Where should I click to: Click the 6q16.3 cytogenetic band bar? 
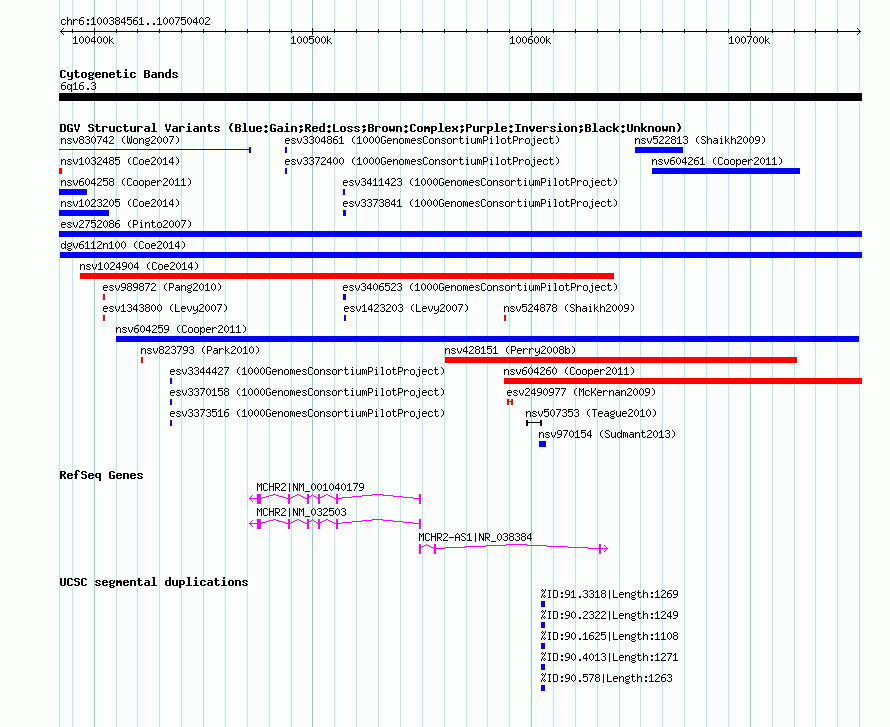460,97
